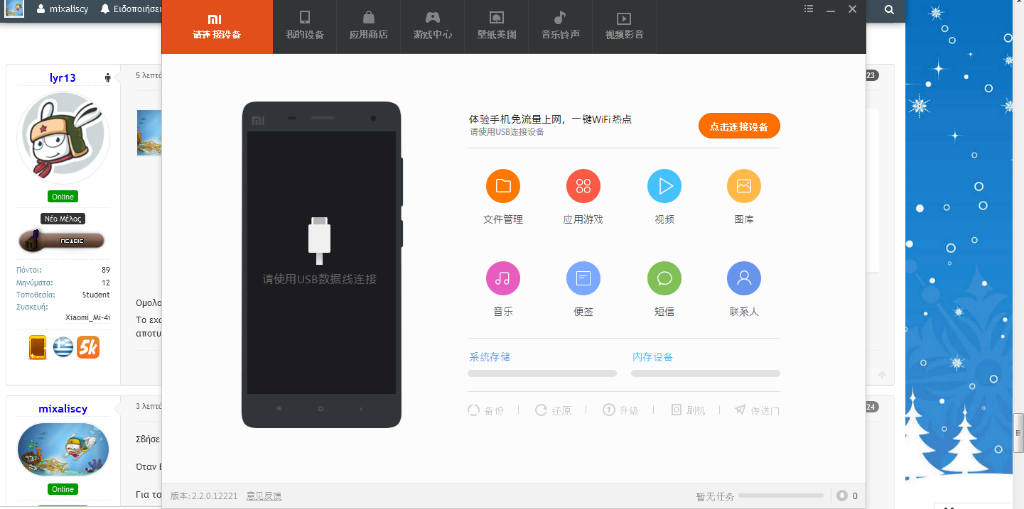Click the Notes (便签) icon
1024x509 pixels.
pos(583,278)
